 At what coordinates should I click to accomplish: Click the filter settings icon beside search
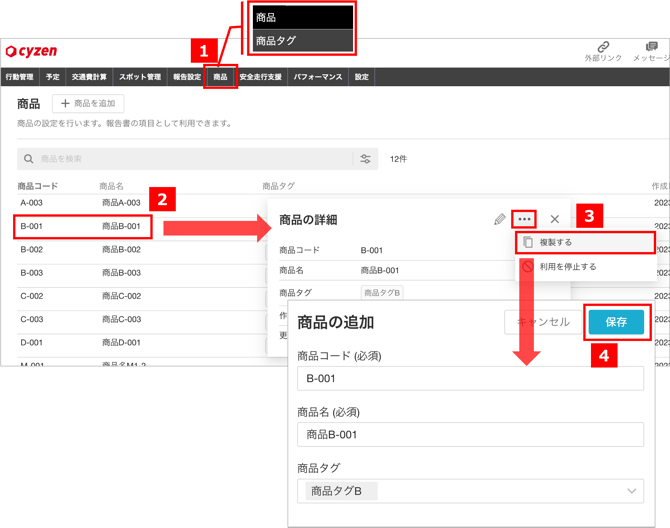pos(365,159)
